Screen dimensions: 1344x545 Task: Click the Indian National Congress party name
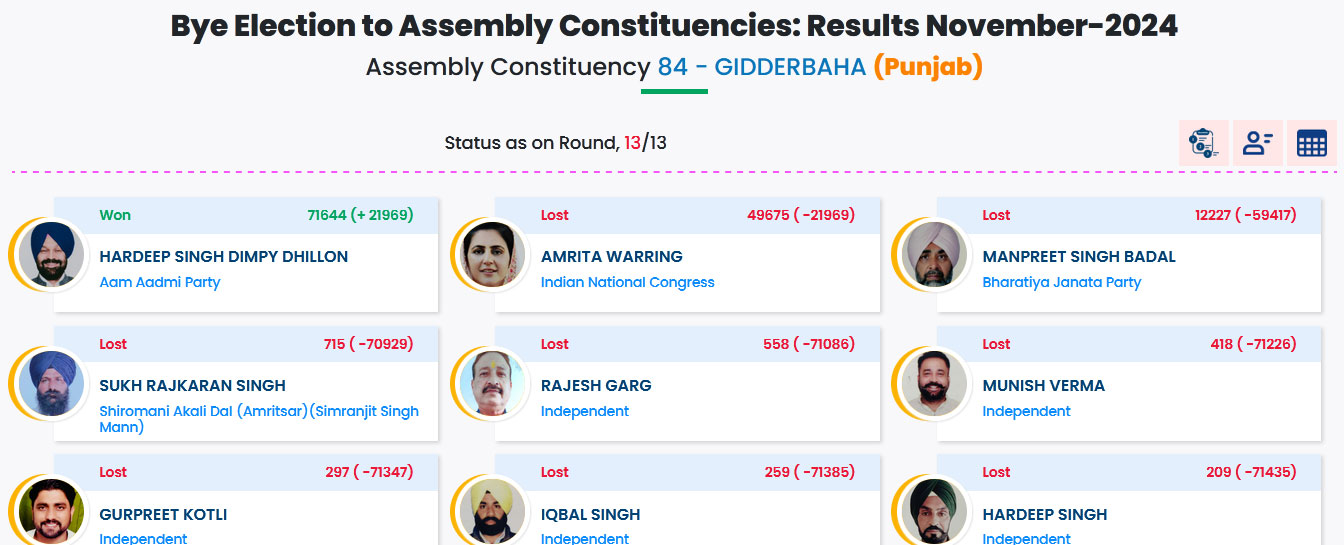pyautogui.click(x=627, y=283)
